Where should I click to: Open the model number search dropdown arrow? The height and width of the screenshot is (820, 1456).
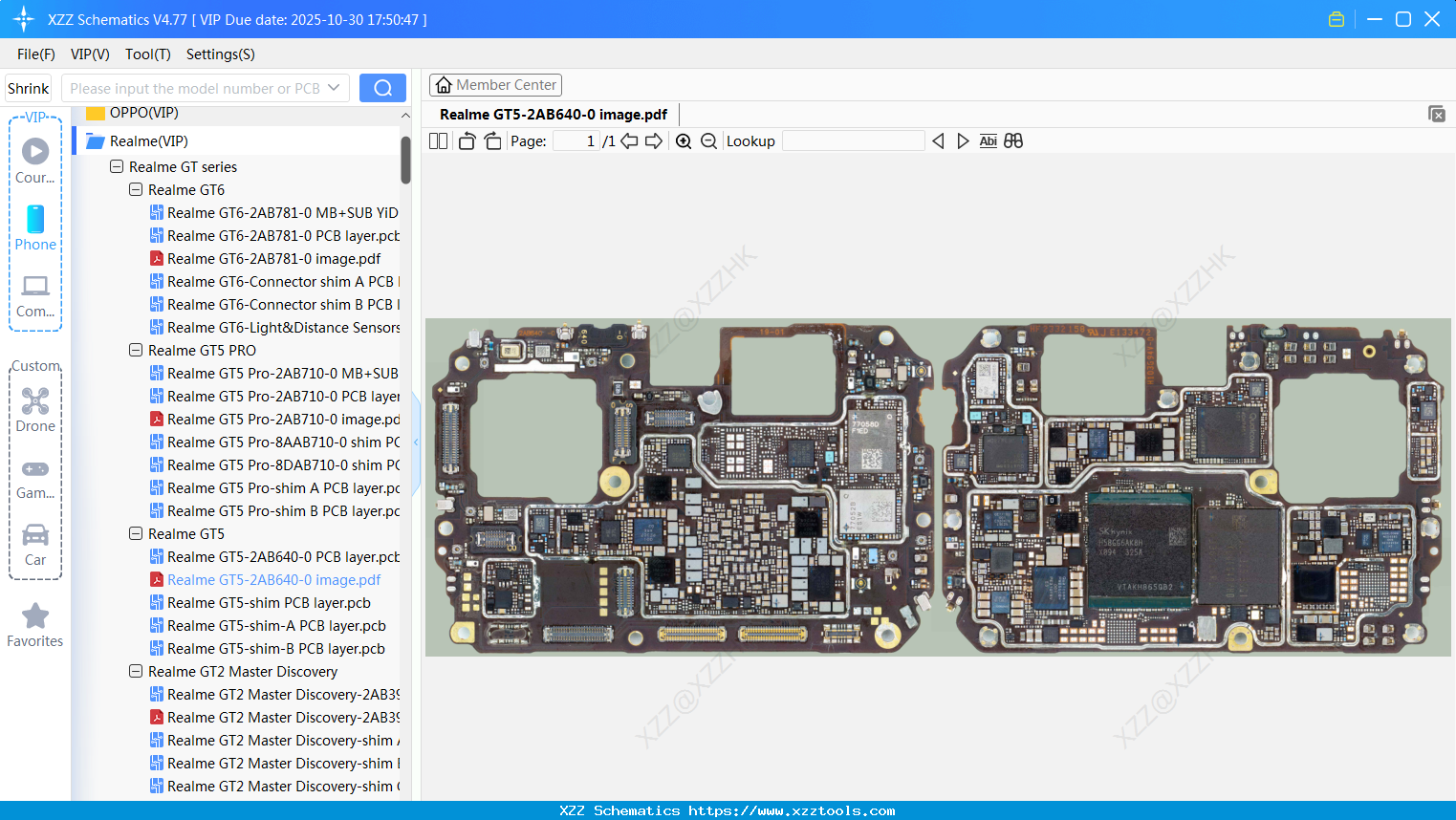tap(334, 88)
